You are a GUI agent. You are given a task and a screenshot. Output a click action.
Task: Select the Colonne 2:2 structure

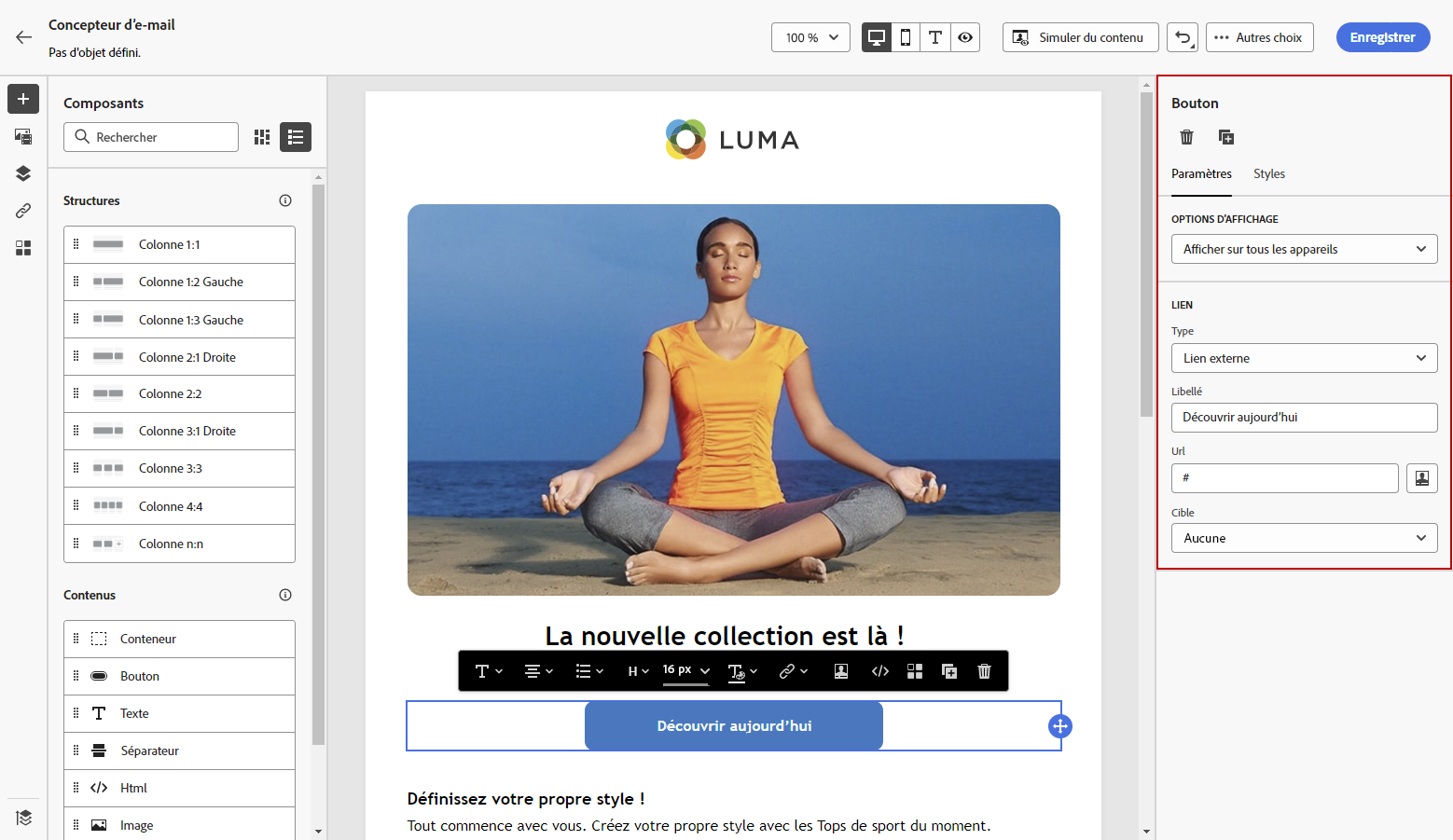tap(179, 393)
